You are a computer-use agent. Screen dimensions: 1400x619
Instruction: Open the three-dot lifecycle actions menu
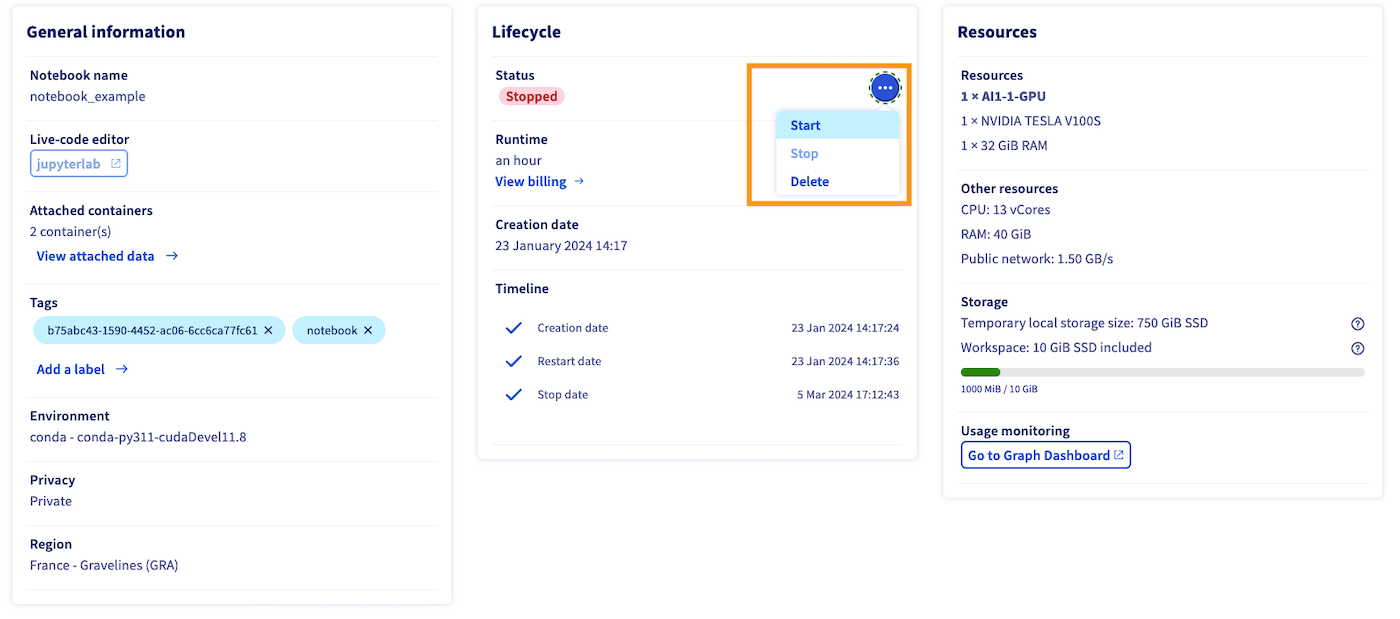click(884, 88)
